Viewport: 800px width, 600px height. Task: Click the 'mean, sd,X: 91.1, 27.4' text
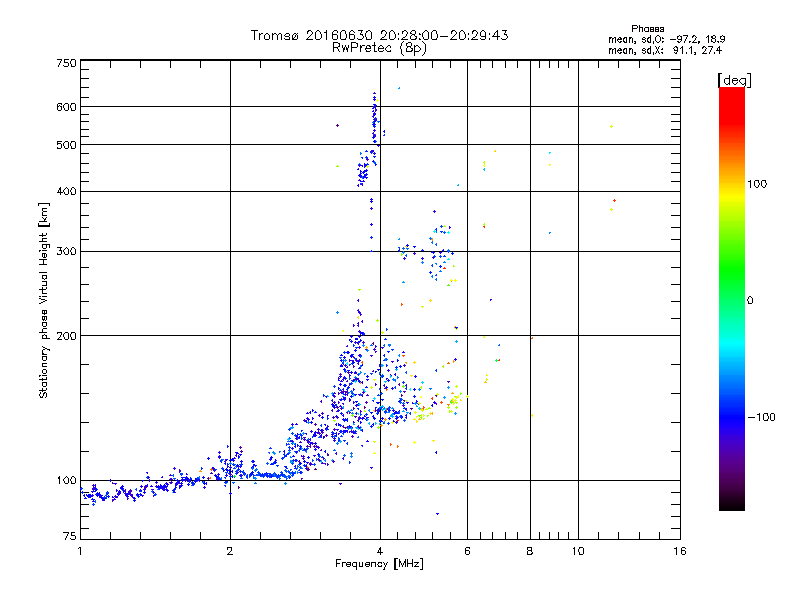pyautogui.click(x=665, y=50)
